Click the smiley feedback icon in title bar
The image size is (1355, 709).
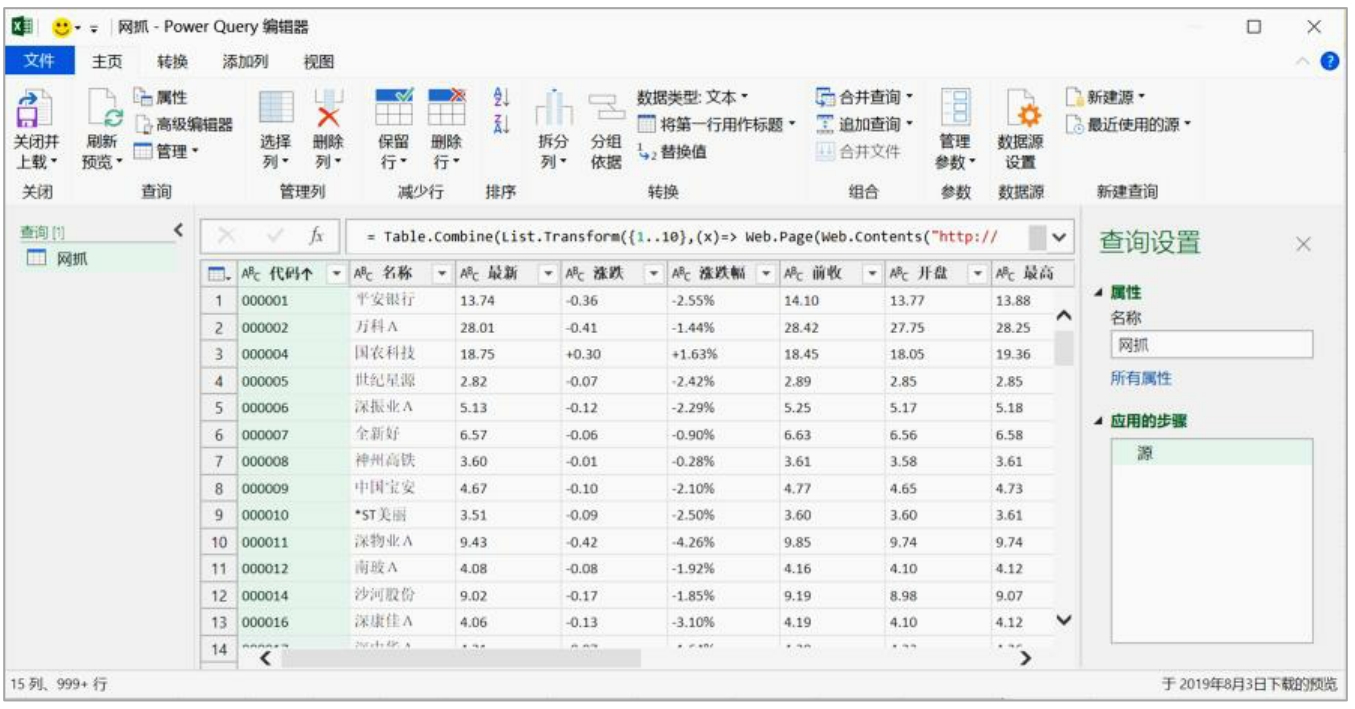(62, 27)
